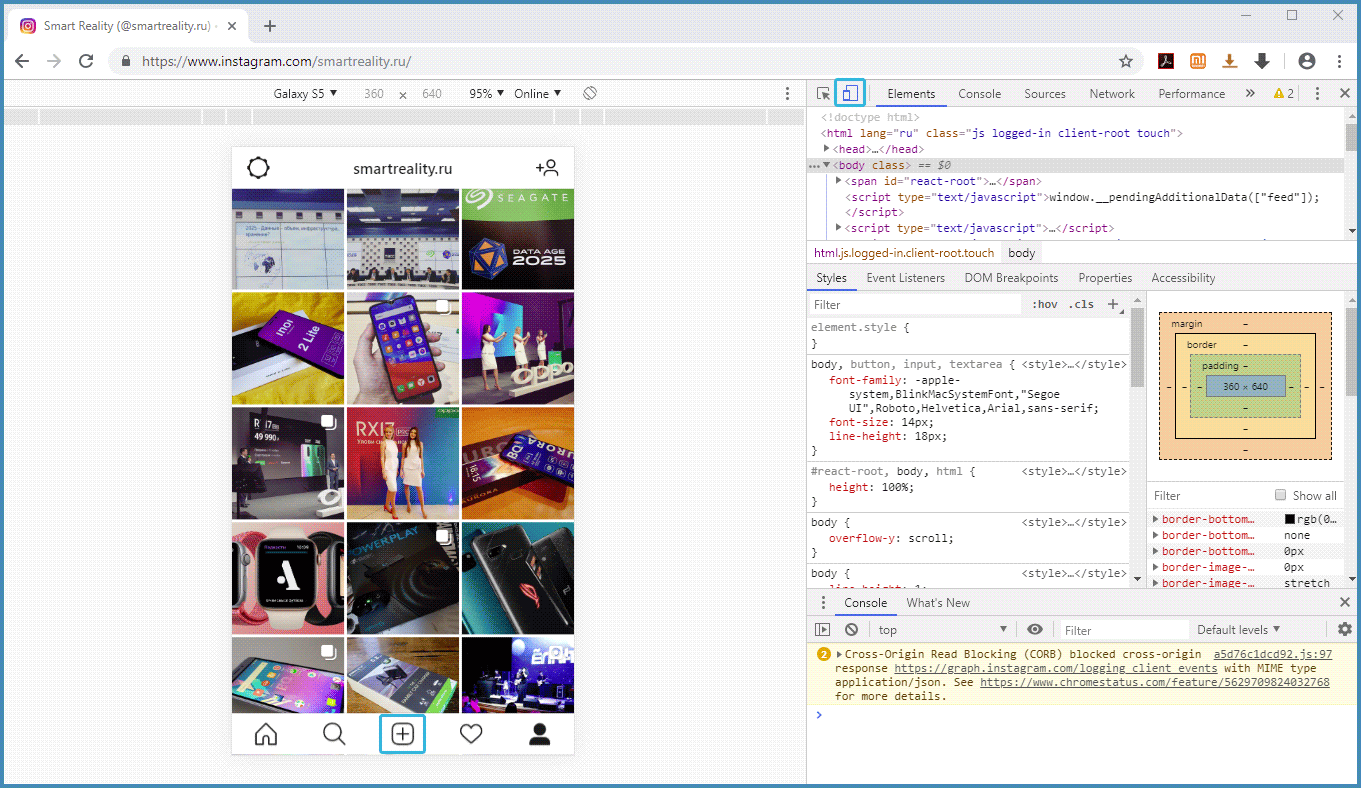Screen dimensions: 1361x788
Task: Create live expression eye icon
Action: coord(1035,630)
